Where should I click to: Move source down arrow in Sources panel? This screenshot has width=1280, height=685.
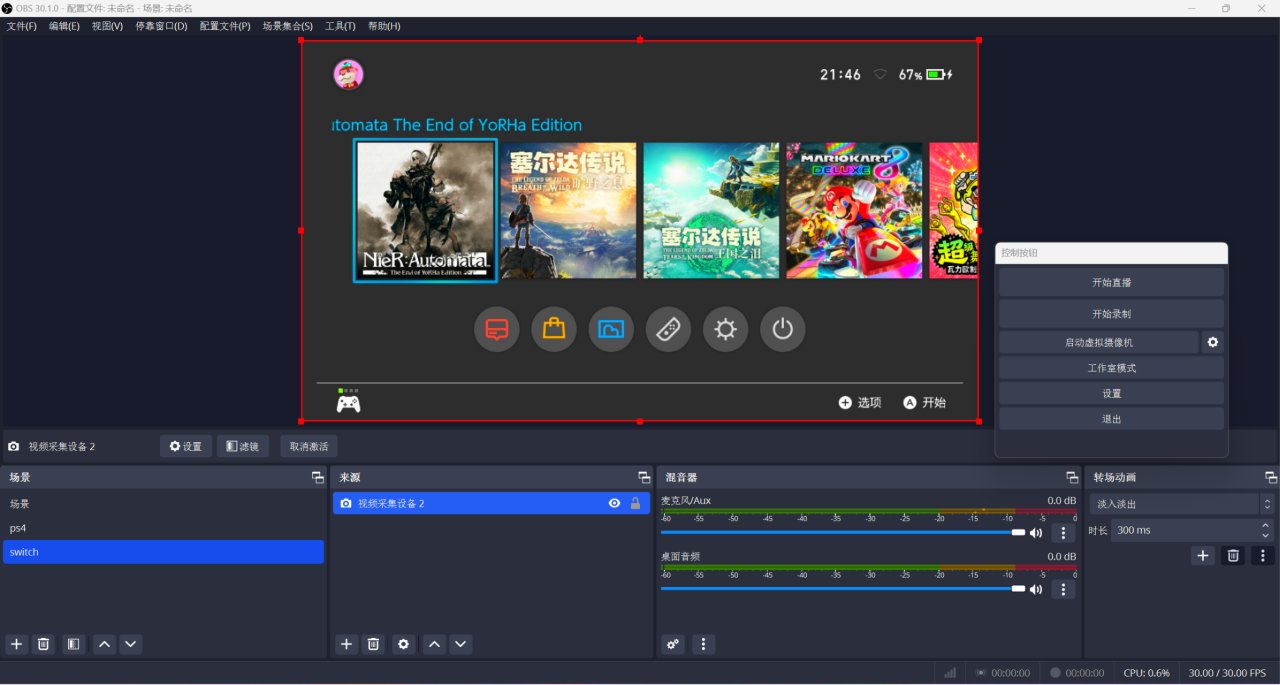pos(461,644)
